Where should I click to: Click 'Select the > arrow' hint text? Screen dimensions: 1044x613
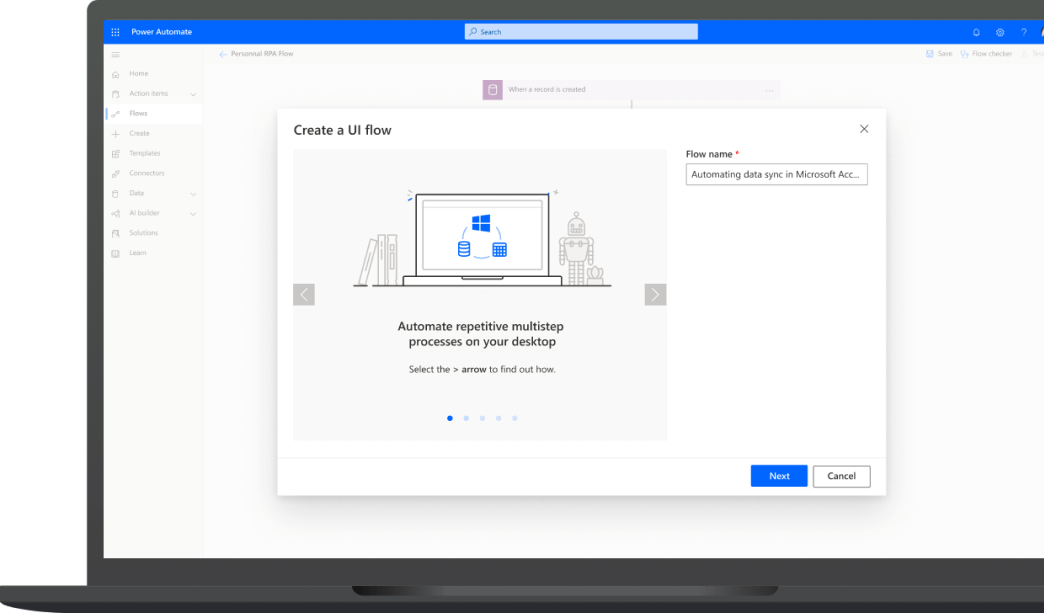482,369
